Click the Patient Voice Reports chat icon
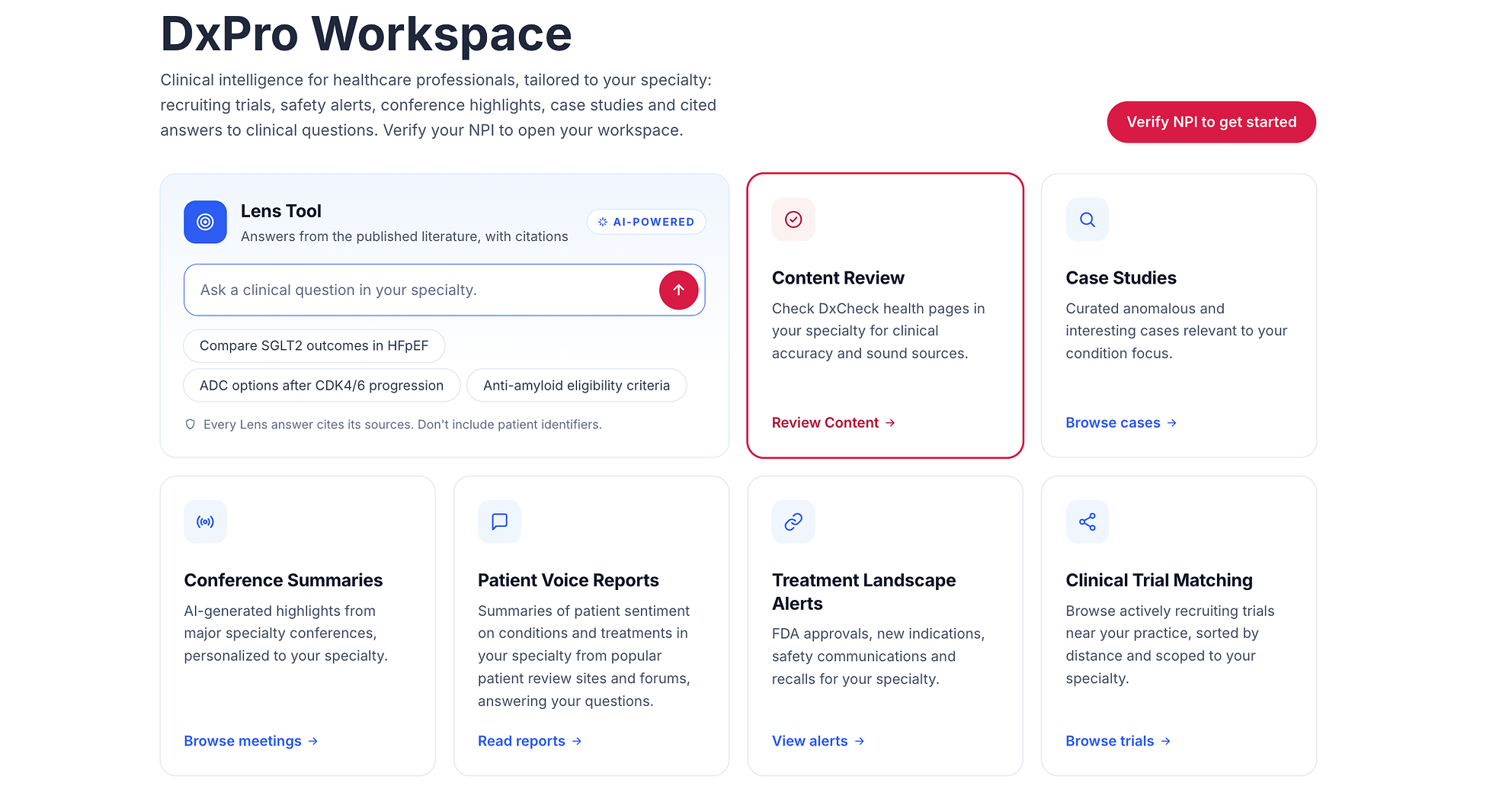 click(499, 521)
